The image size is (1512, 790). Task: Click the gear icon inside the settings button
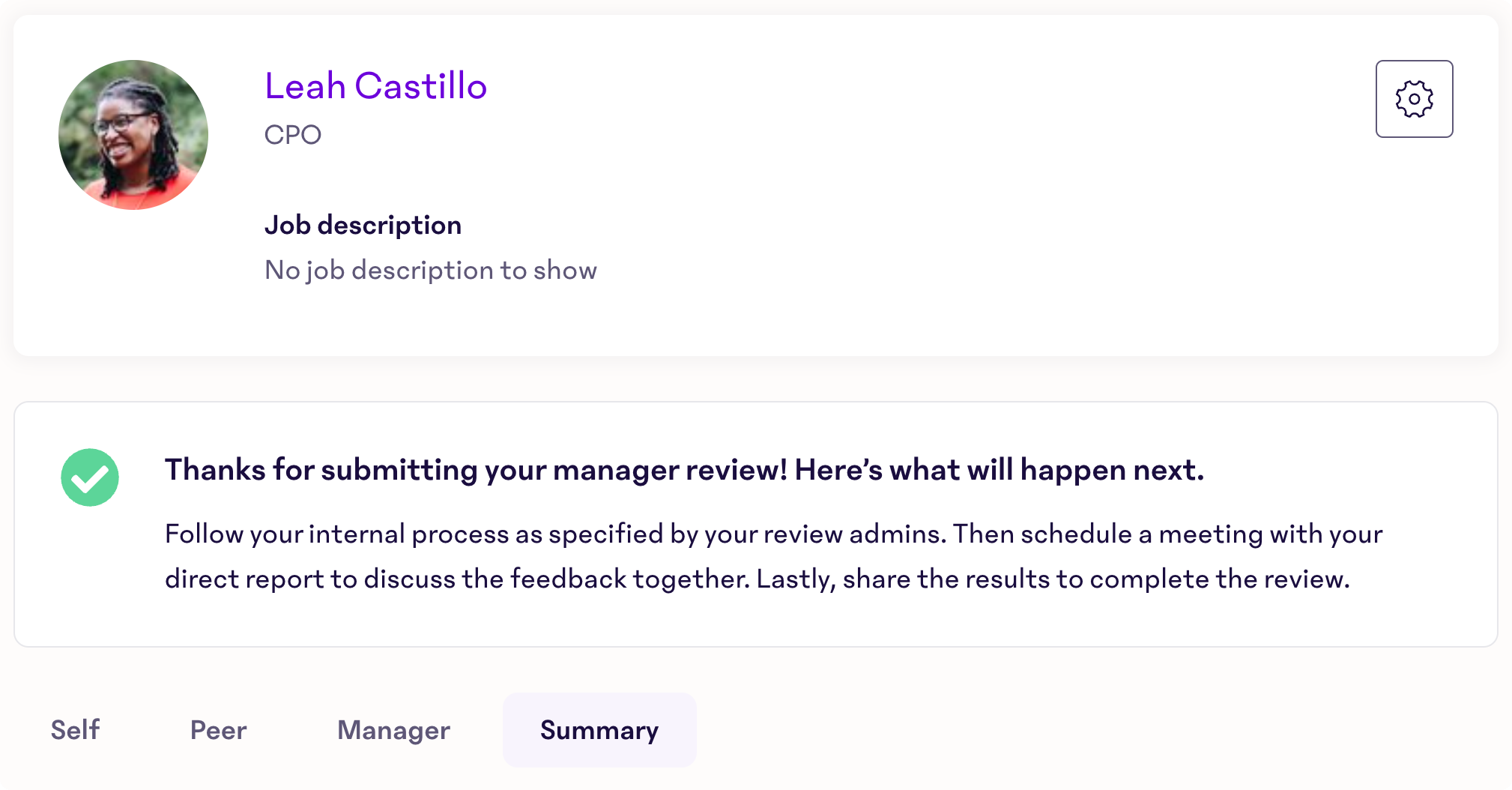(x=1414, y=99)
